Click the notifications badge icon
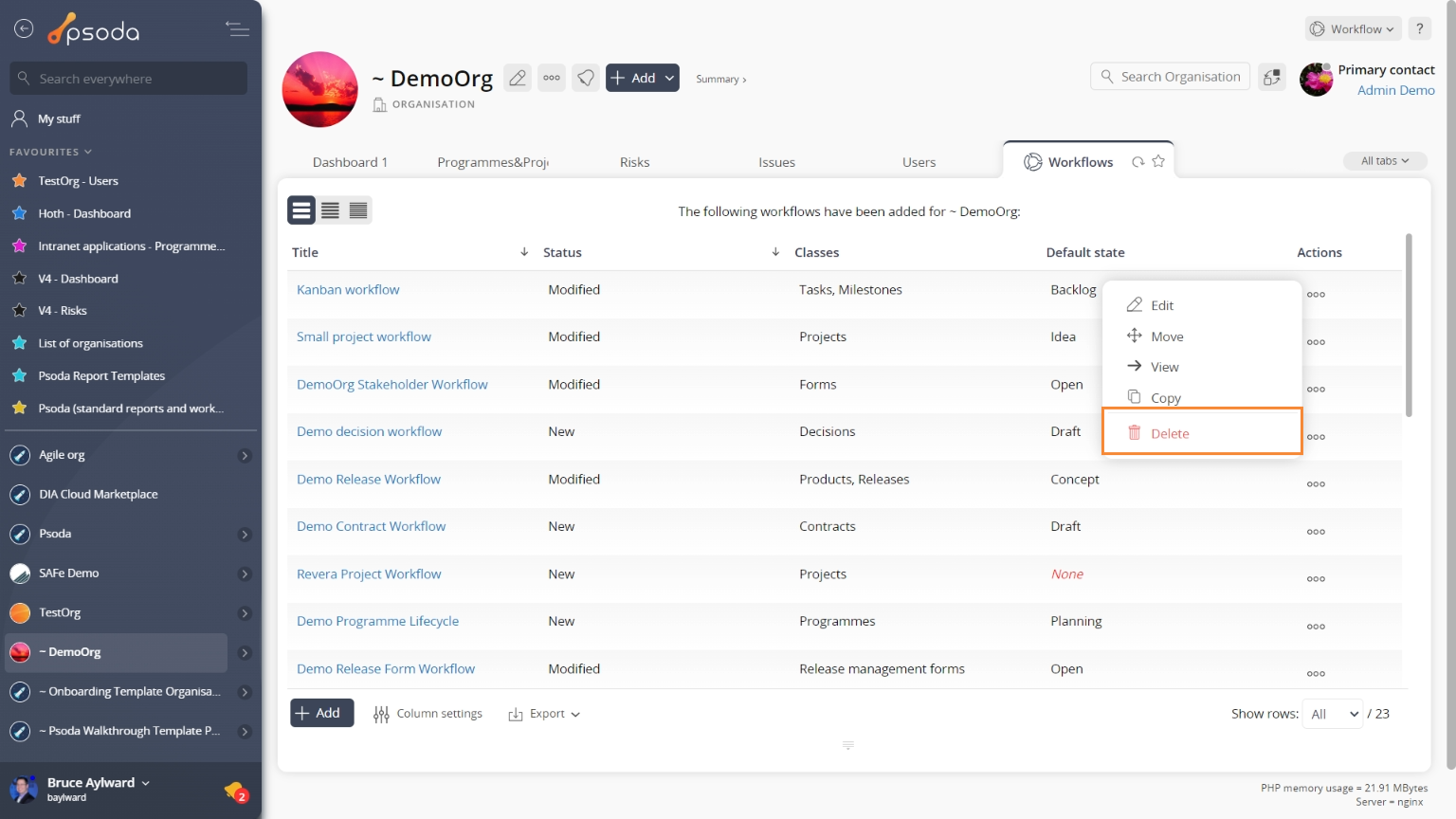The image size is (1456, 819). click(x=236, y=792)
